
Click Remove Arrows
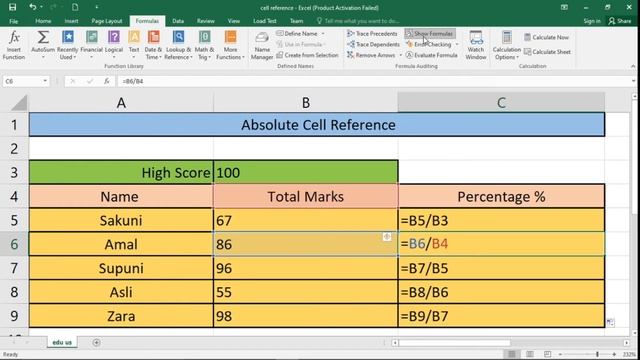tap(371, 55)
